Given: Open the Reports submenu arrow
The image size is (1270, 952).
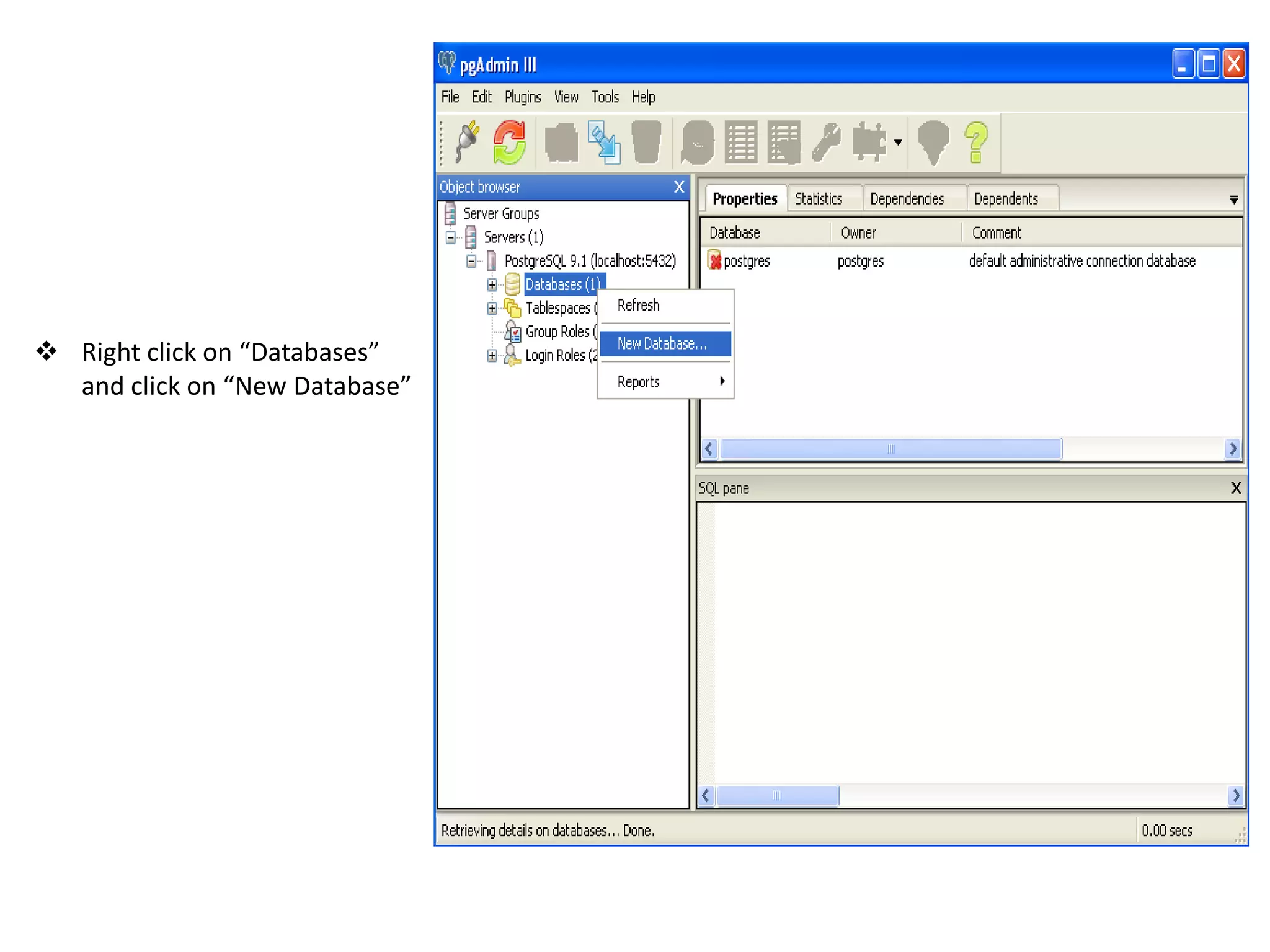Looking at the screenshot, I should (722, 381).
